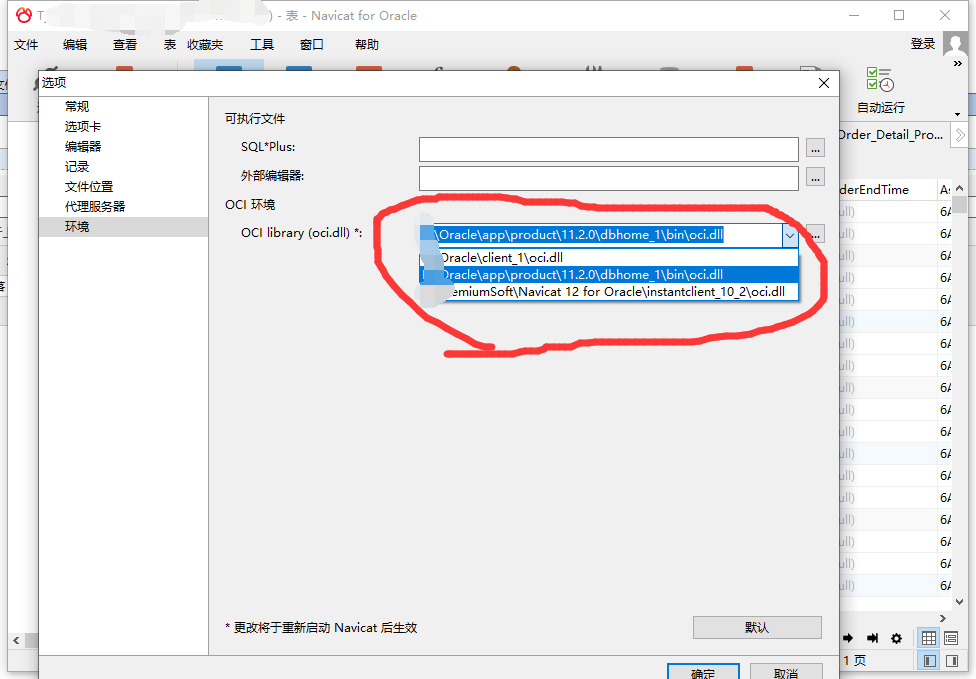Screen dimensions: 976x679
Task: Toggle the right pane layout icon
Action: click(951, 660)
